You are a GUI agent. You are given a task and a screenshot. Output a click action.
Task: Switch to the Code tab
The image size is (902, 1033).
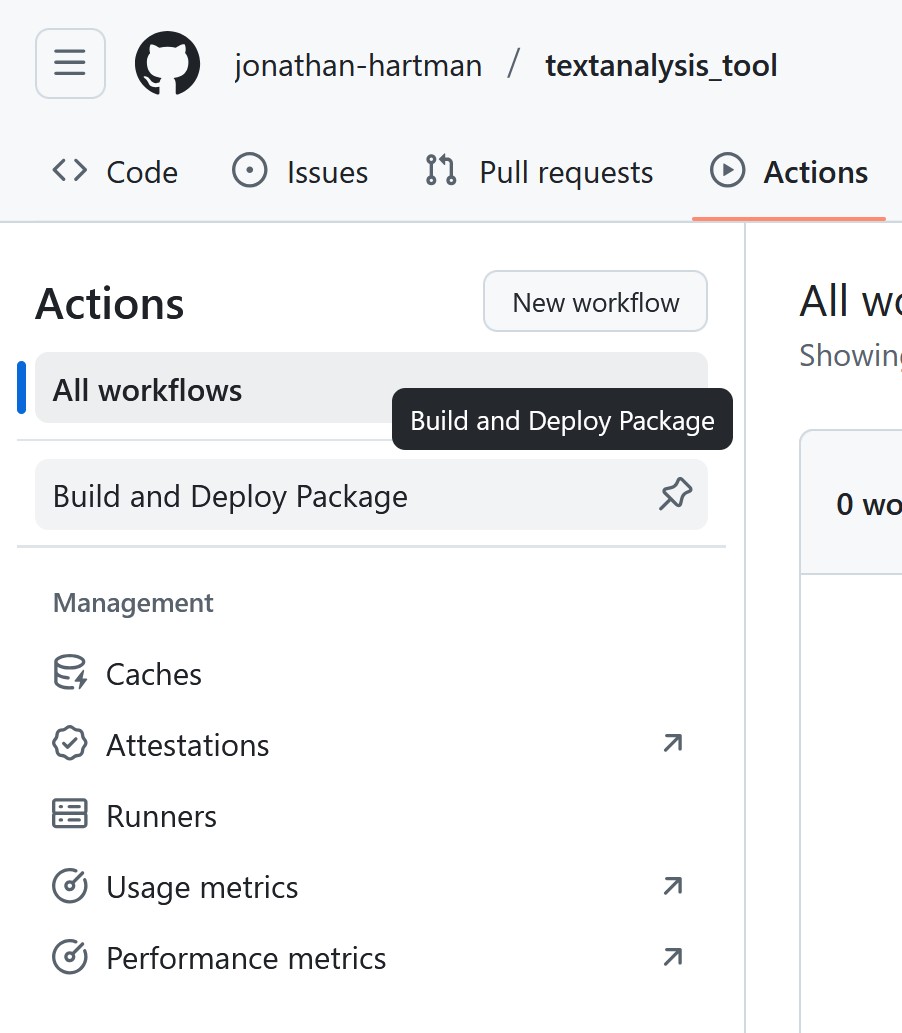coord(115,172)
